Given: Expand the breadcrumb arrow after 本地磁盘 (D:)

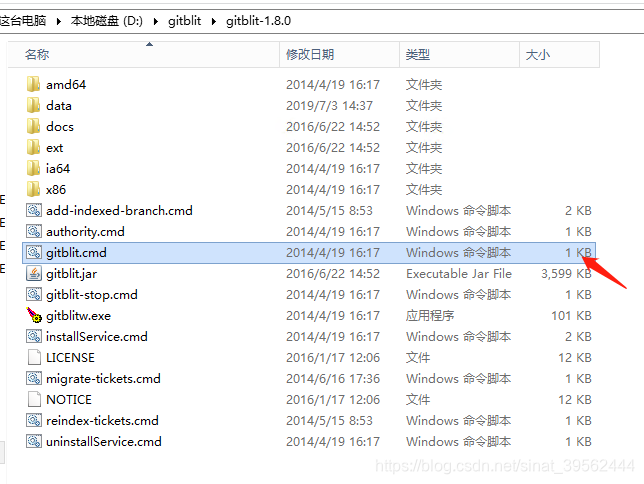Looking at the screenshot, I should (156, 21).
